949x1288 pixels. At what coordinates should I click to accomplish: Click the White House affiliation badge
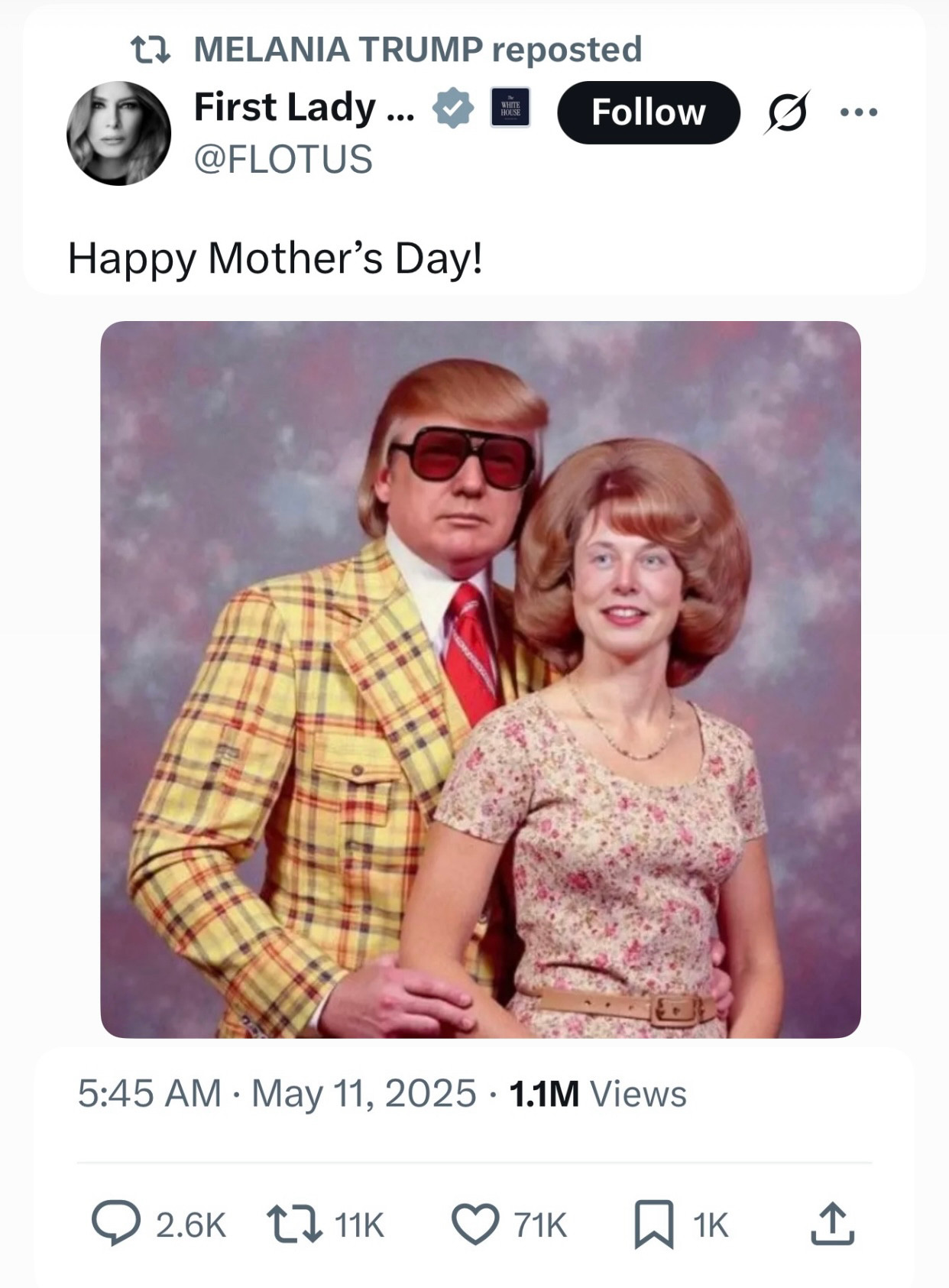tap(510, 108)
